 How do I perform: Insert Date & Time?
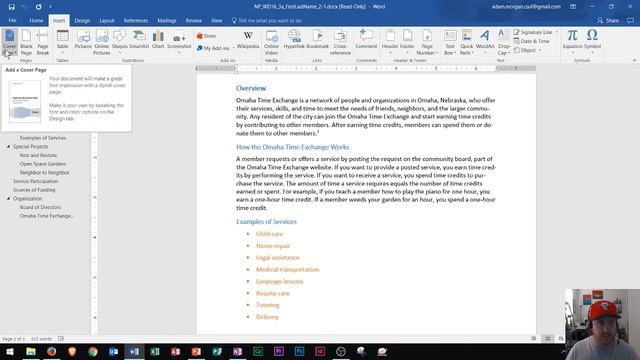click(x=531, y=41)
